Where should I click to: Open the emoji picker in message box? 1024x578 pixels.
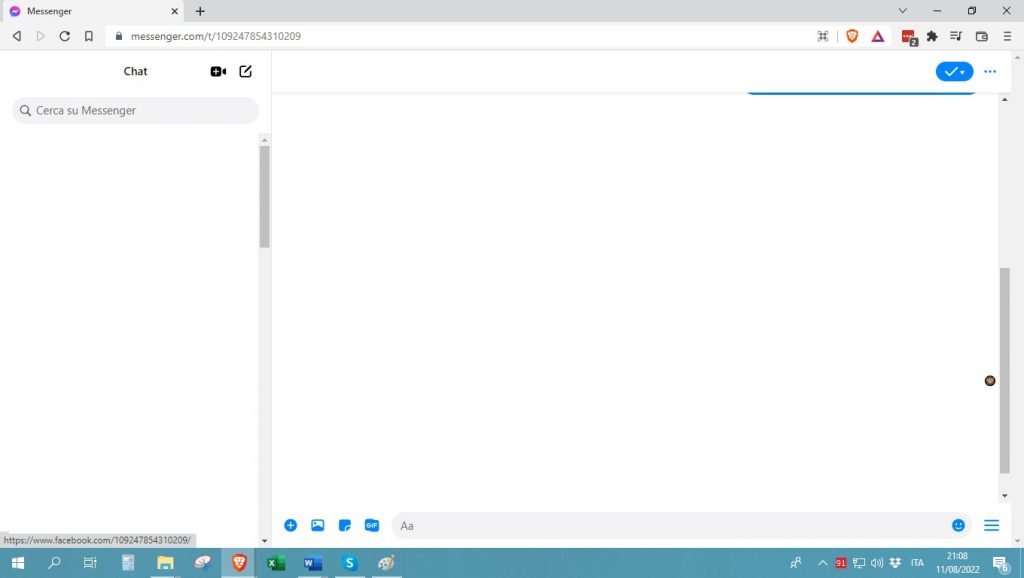click(958, 525)
